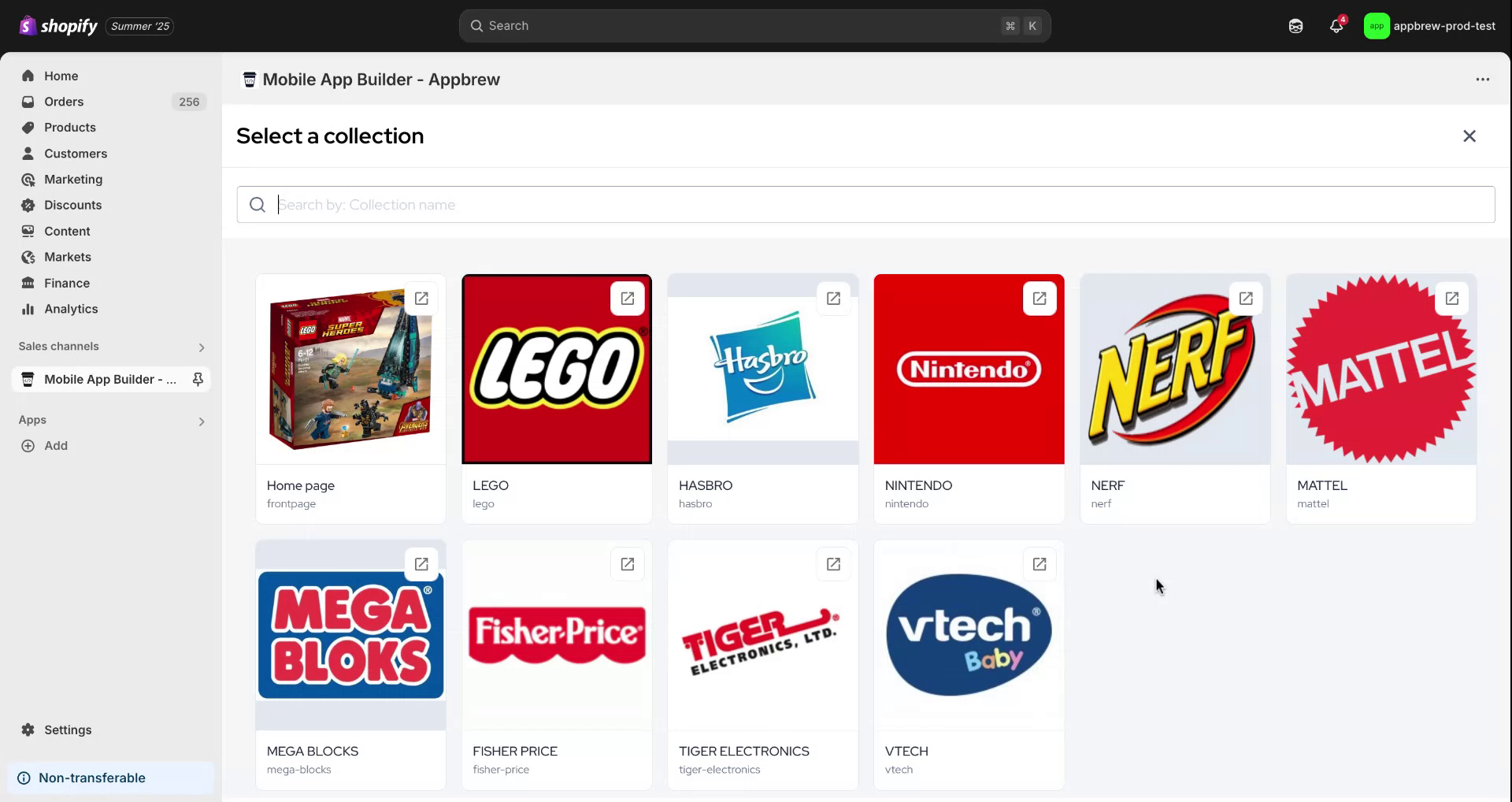Click the external link icon on Nintendo card
The height and width of the screenshot is (802, 1512).
point(1039,299)
